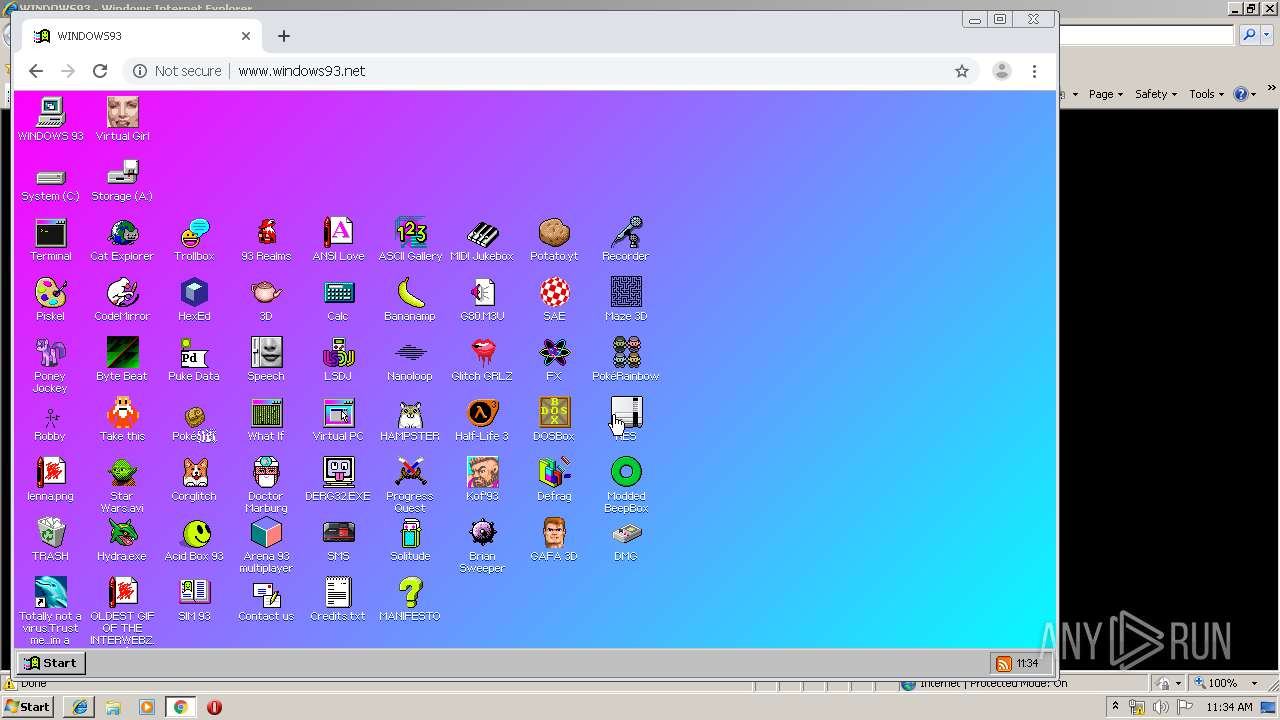Open Internet Explorer Page menu
Screen dimensions: 1280x720
1105,94
